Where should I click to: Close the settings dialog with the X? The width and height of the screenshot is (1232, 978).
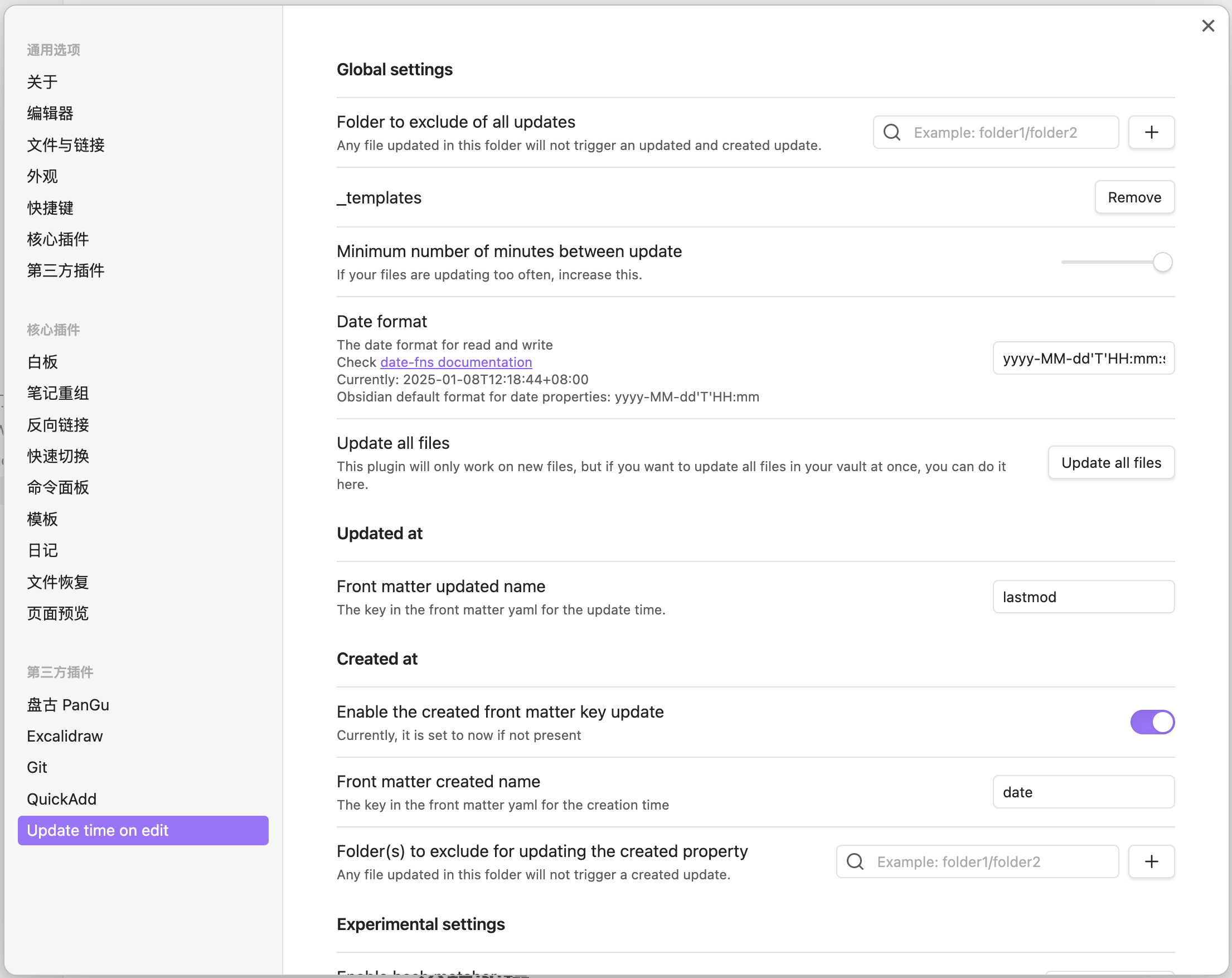pos(1207,26)
